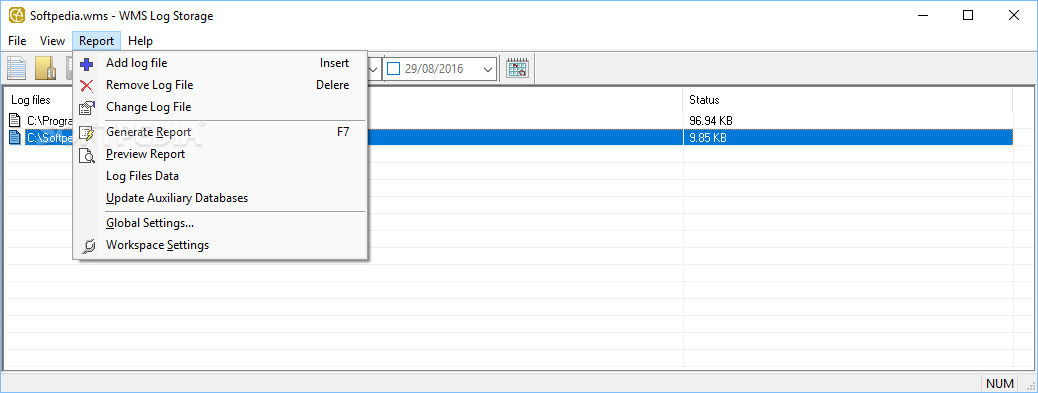Viewport: 1038px width, 393px height.
Task: Click the Status column header
Action: click(847, 100)
